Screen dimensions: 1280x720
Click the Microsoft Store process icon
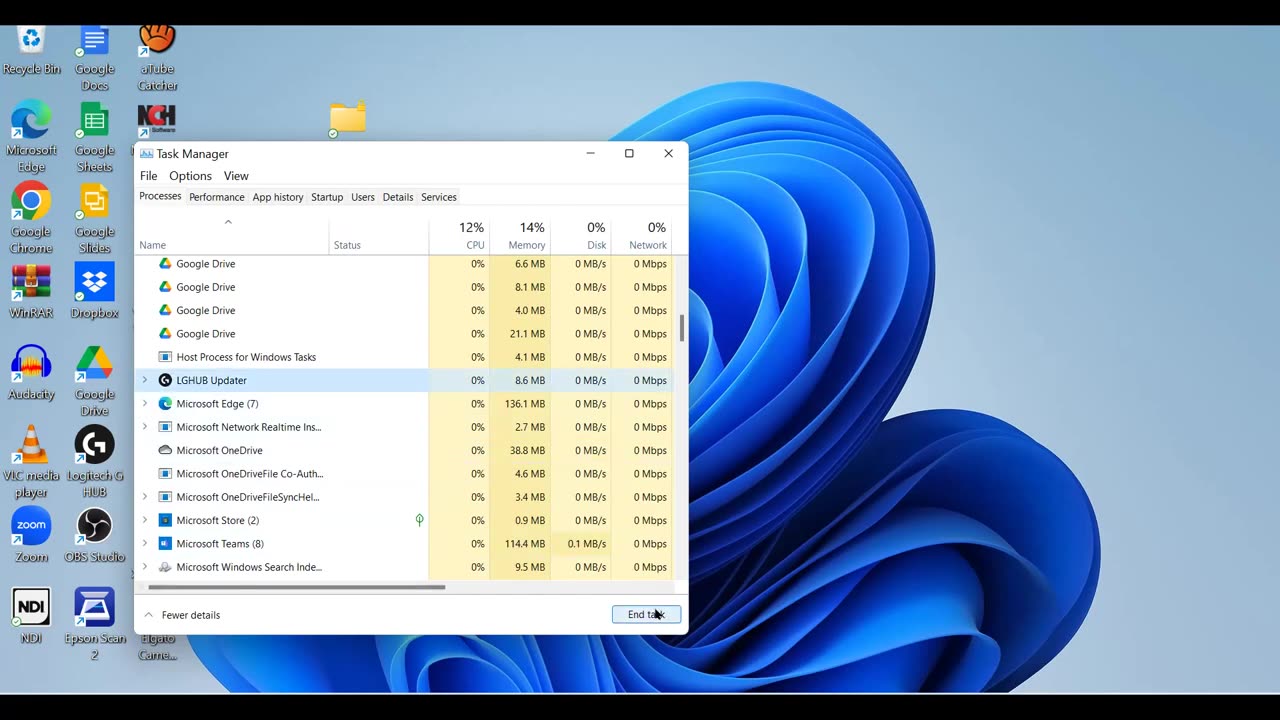point(165,520)
